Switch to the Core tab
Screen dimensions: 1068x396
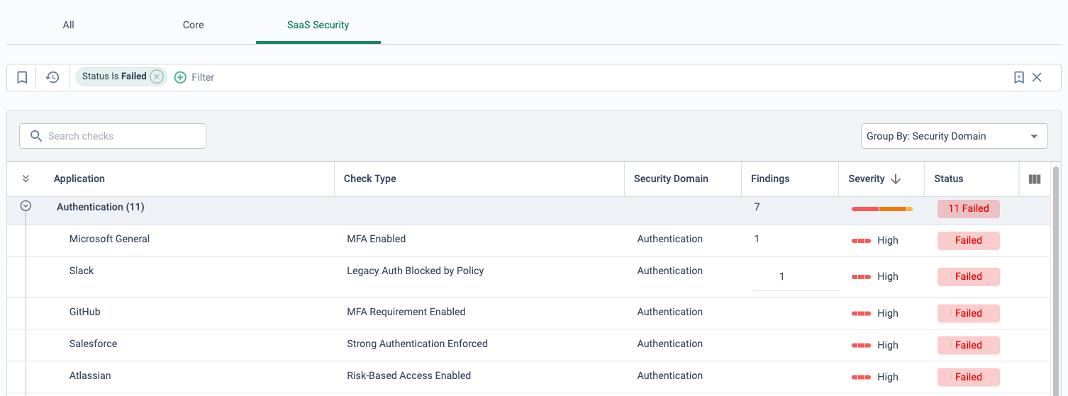[193, 25]
